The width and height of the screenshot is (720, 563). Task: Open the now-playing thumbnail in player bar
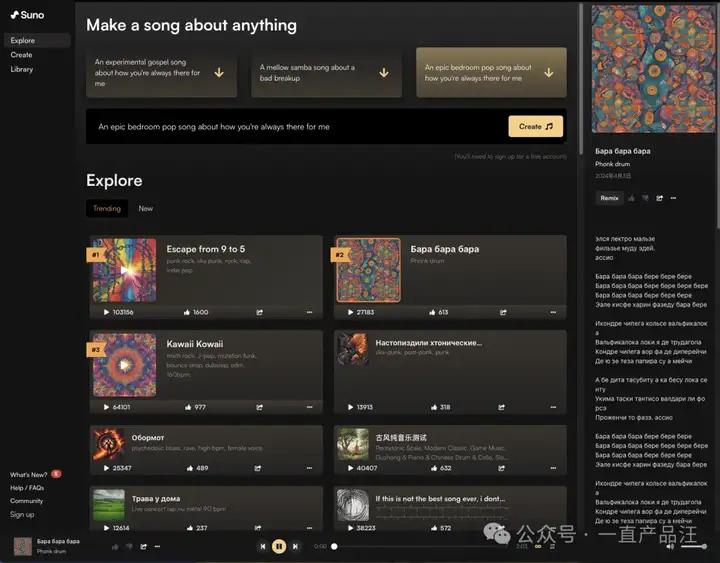click(22, 546)
